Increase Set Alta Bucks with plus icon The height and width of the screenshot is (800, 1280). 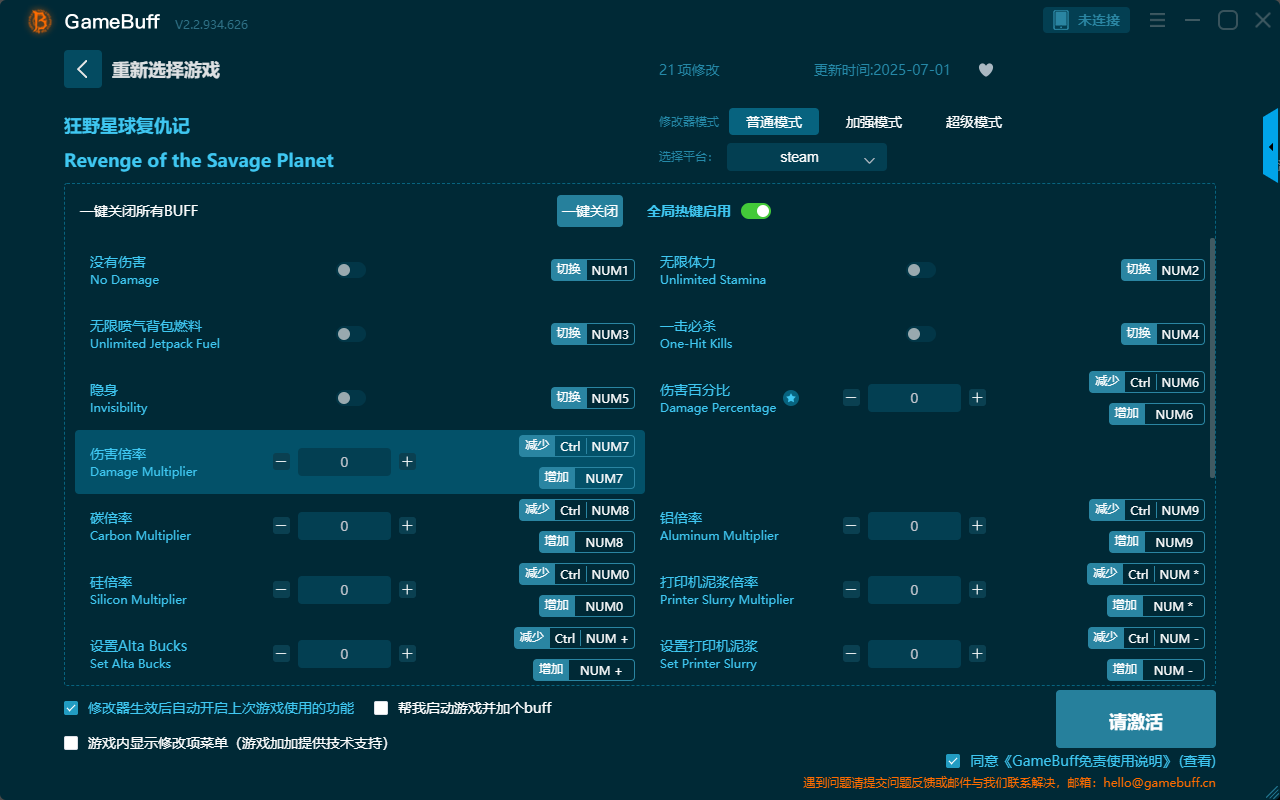click(x=407, y=654)
